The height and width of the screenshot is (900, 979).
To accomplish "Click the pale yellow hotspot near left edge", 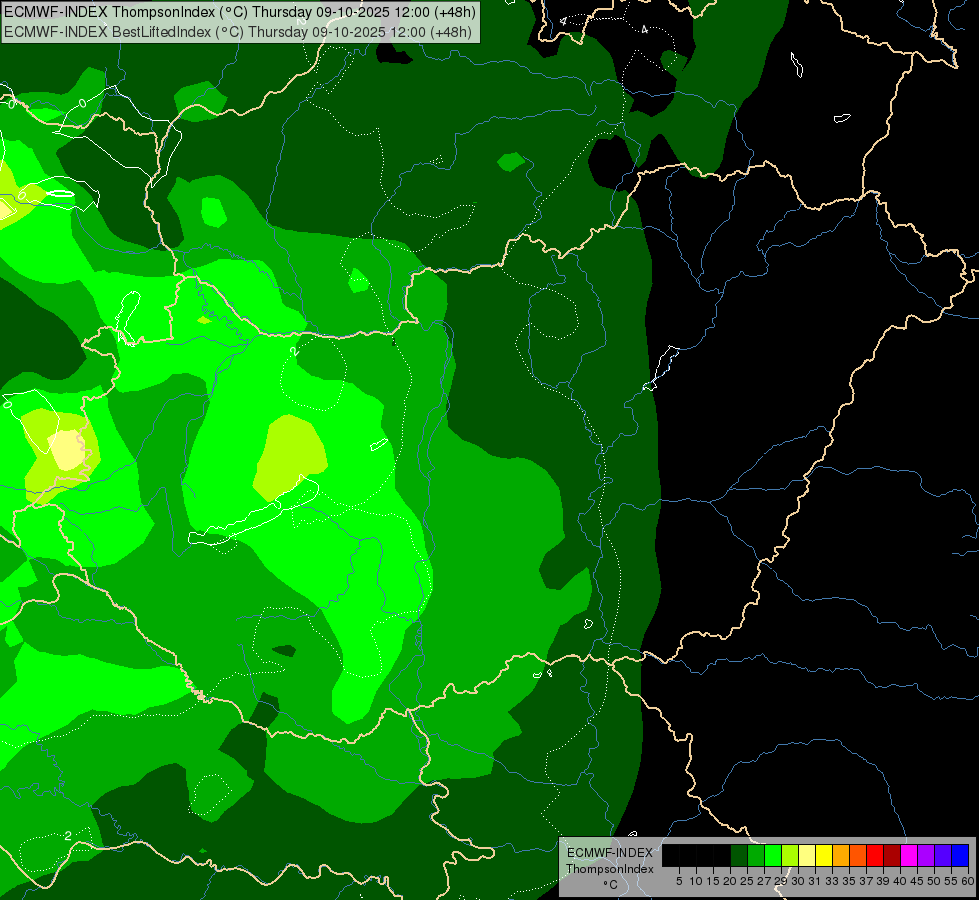I will [x=68, y=450].
